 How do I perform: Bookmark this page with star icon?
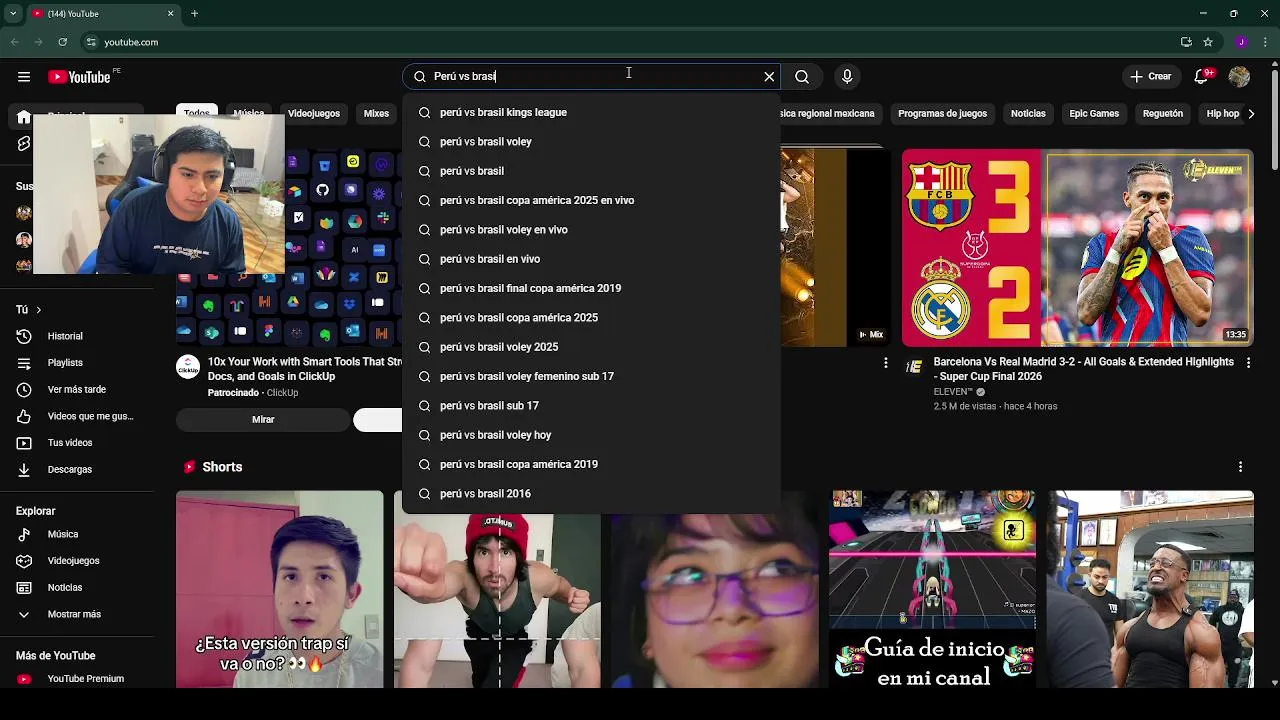1208,42
